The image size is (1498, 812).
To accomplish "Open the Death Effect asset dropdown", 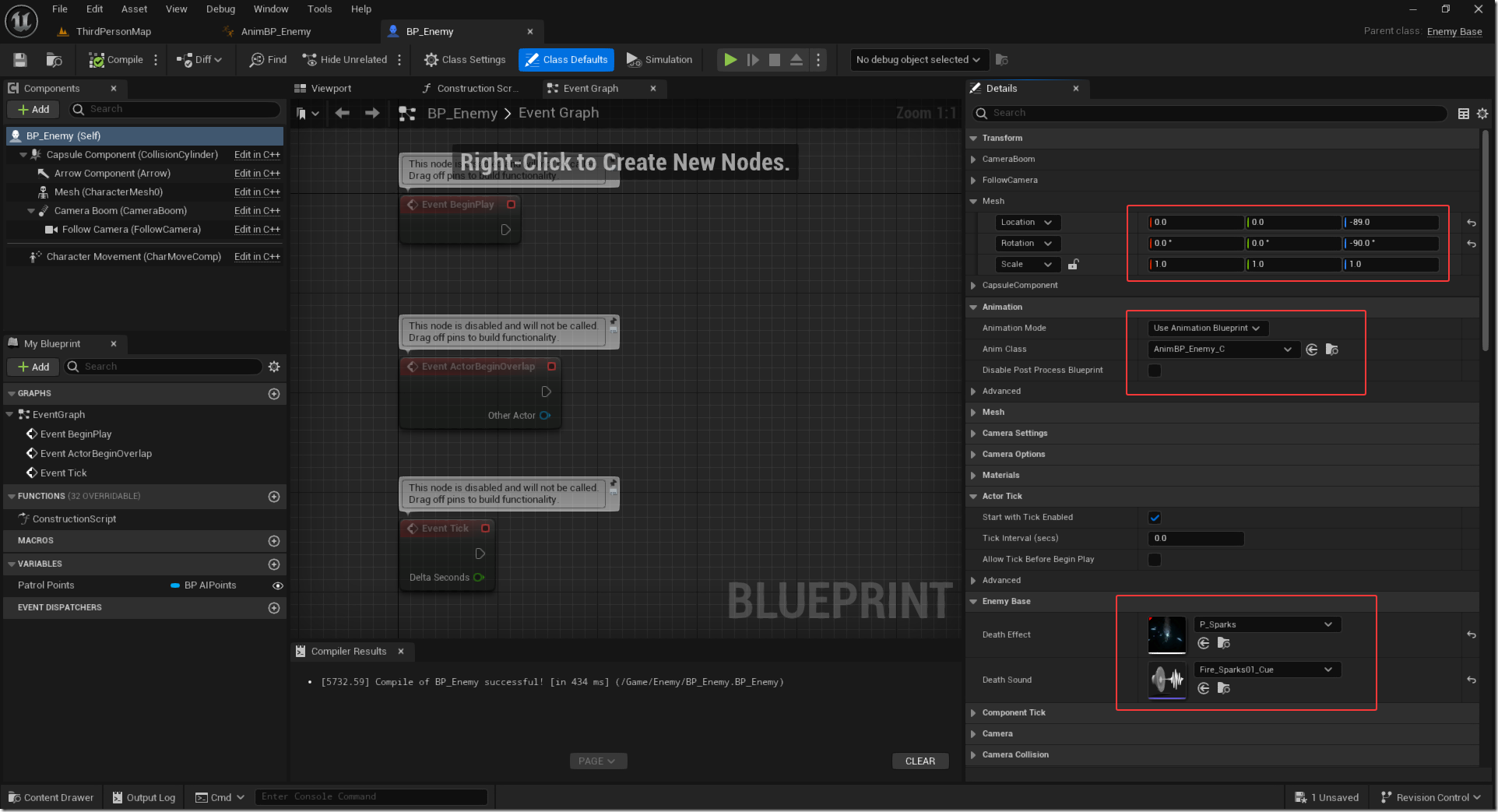I will click(1268, 624).
